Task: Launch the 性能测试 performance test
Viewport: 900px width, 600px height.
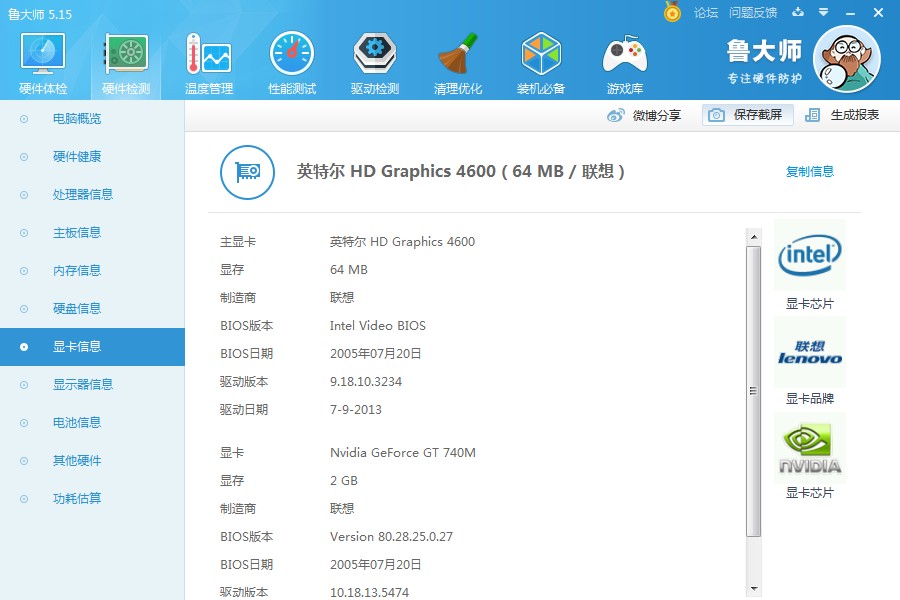Action: 291,60
